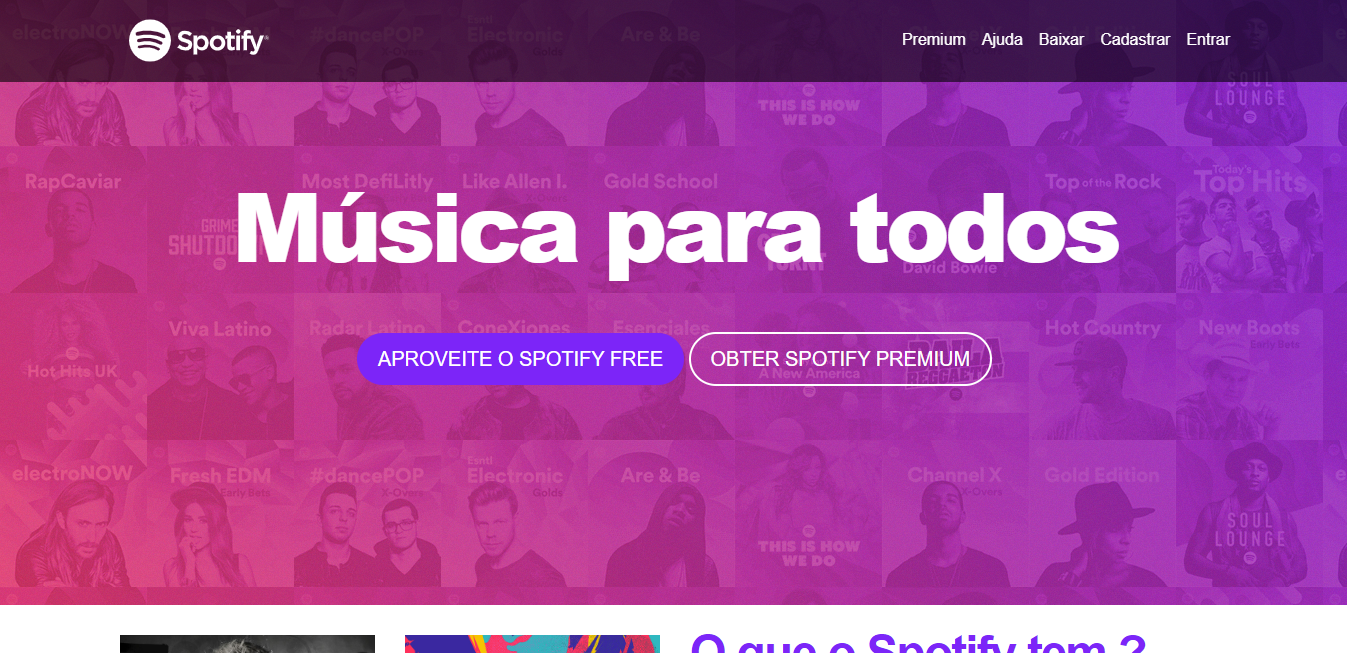Select Cadastrar to sign up

(x=1135, y=40)
